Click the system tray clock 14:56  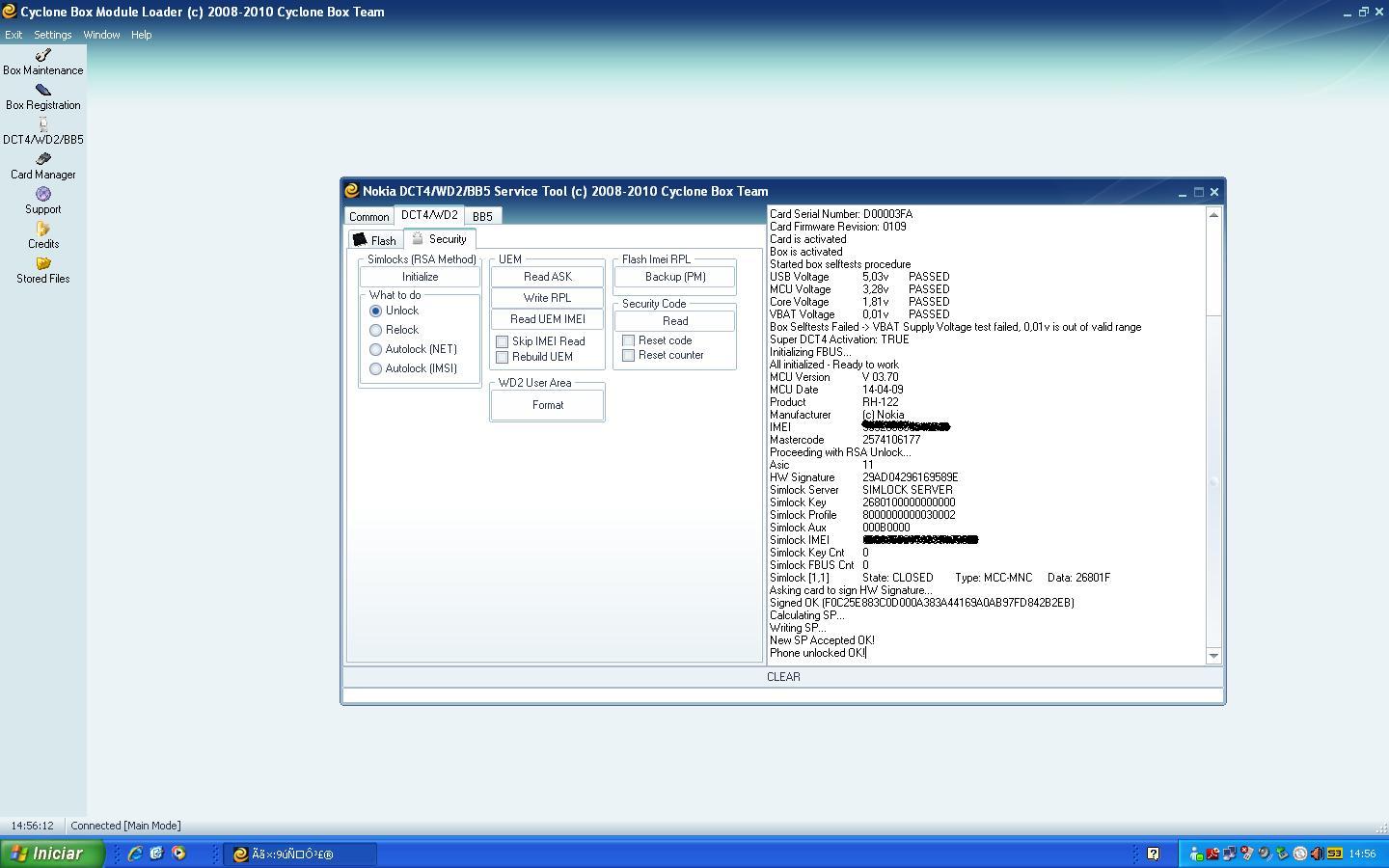click(1362, 854)
